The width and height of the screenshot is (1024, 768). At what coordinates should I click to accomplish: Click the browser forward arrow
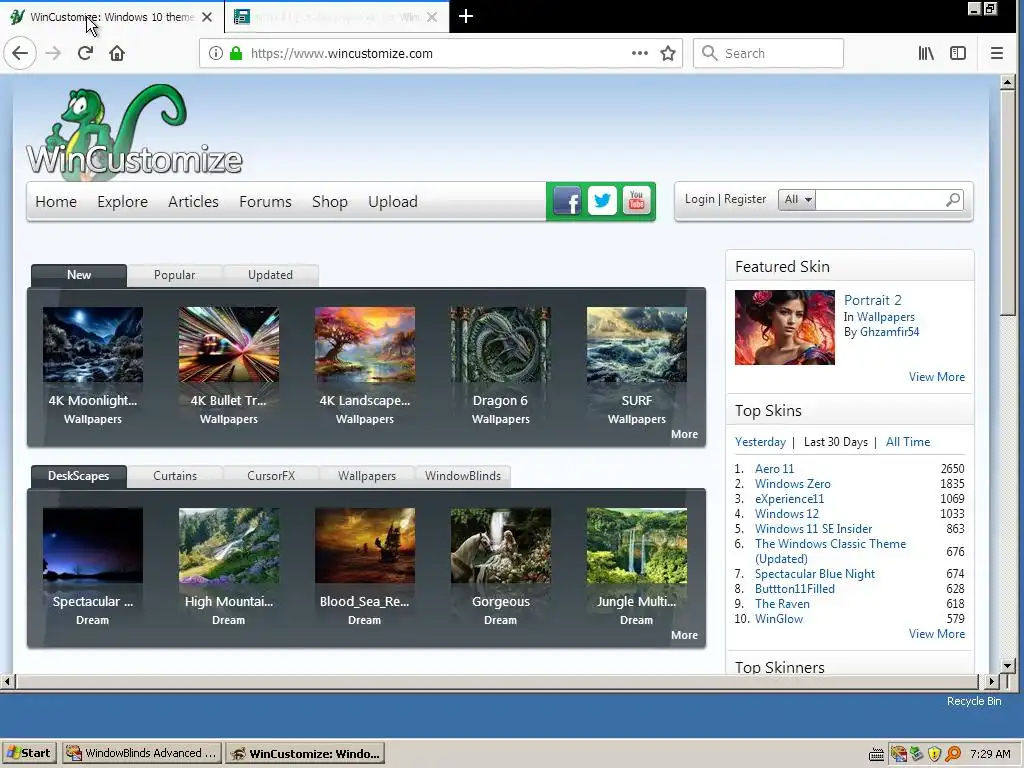[54, 53]
